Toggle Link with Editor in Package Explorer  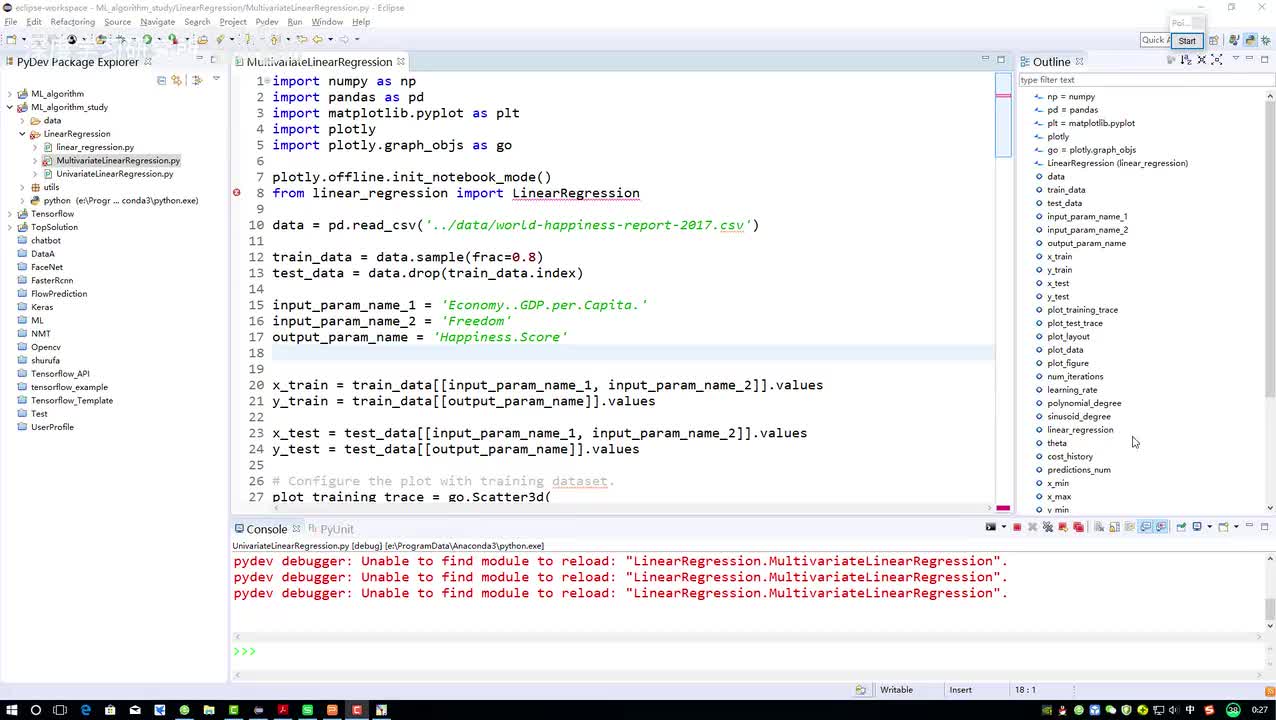click(177, 80)
